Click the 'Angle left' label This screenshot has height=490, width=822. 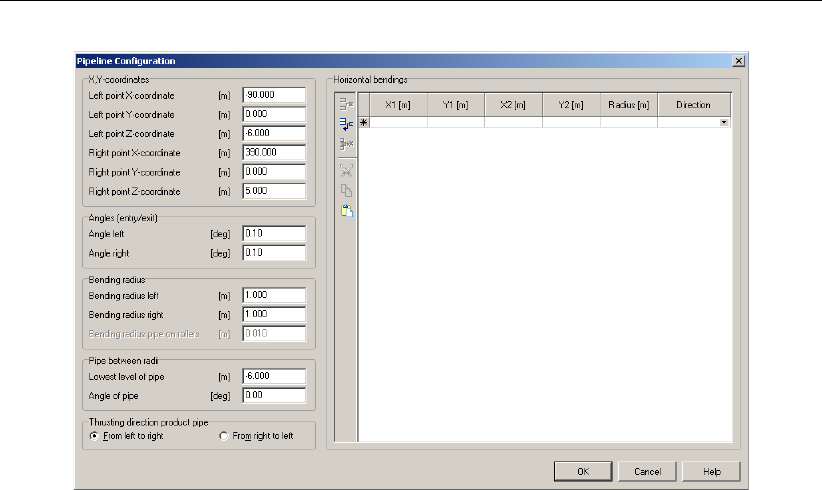(106, 234)
